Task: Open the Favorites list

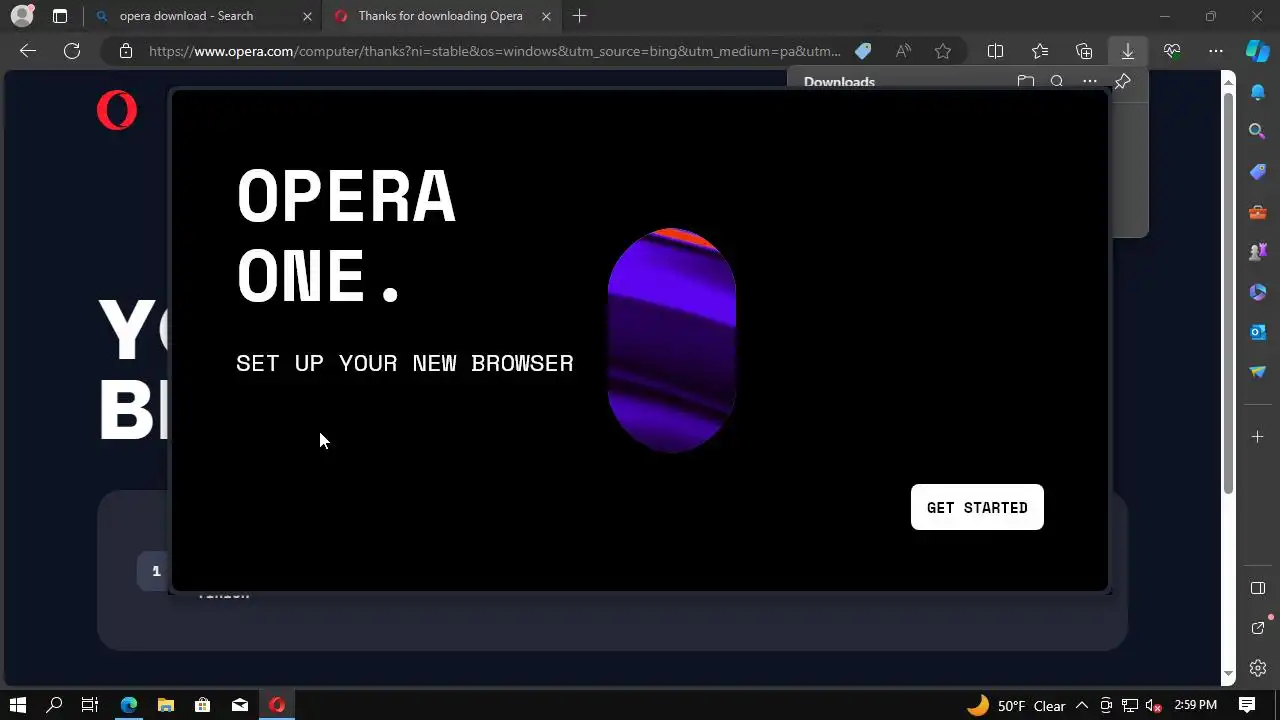Action: coord(1040,51)
